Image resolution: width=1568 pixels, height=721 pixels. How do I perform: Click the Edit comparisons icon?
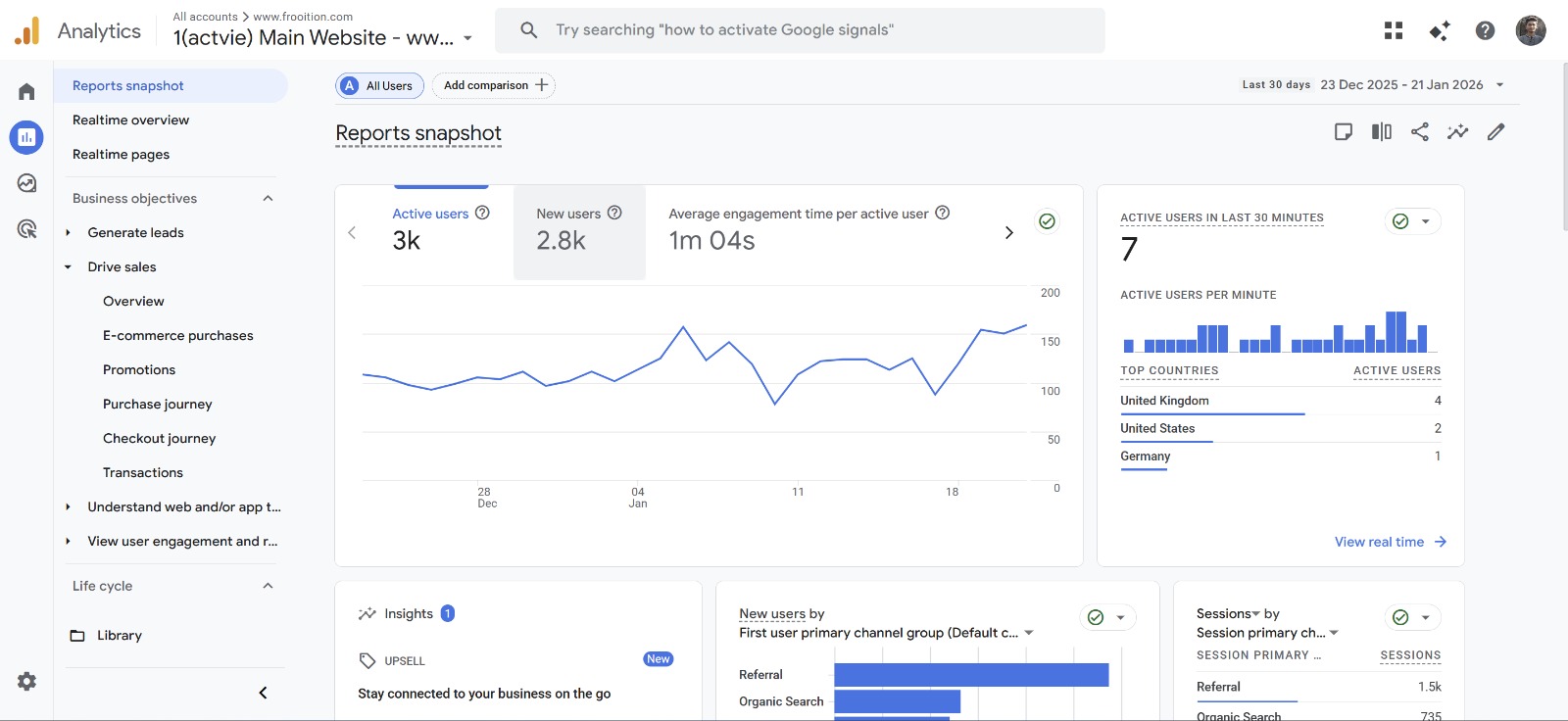click(x=1381, y=132)
